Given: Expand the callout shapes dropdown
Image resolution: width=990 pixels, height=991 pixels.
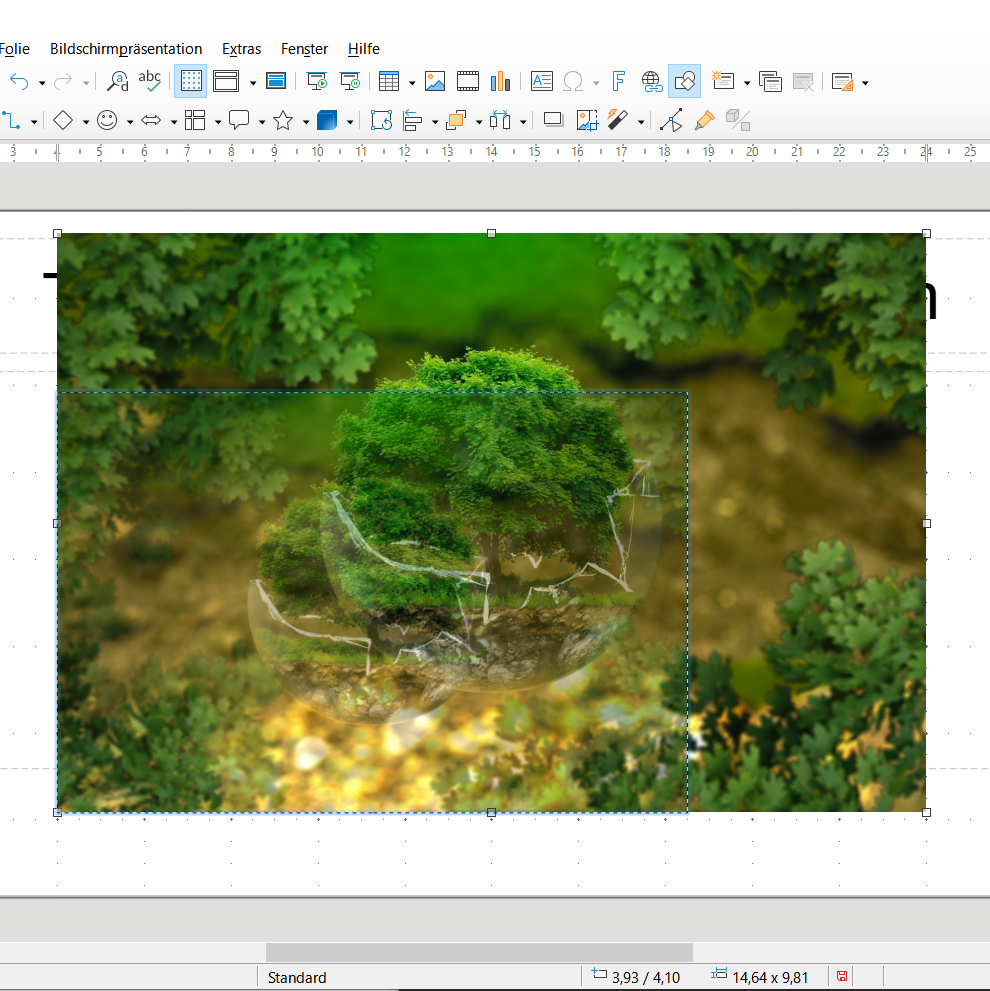Looking at the screenshot, I should 262,122.
